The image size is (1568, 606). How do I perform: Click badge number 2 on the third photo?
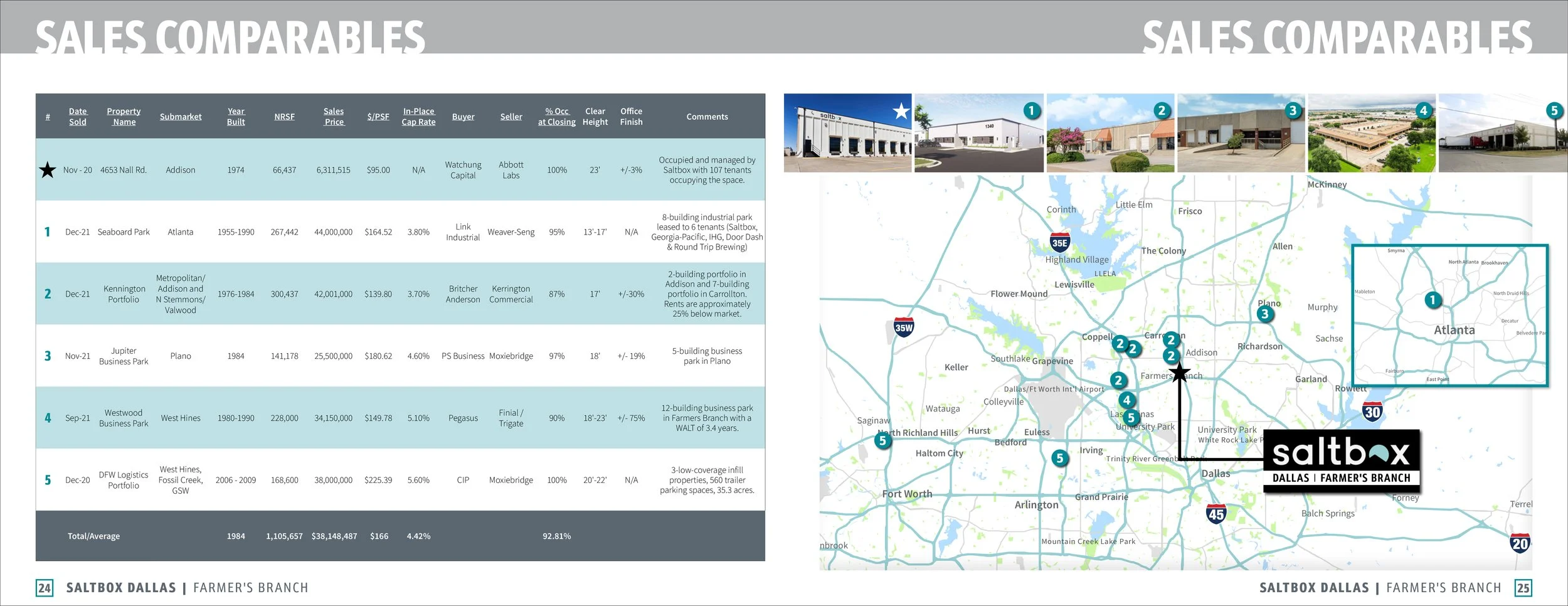[x=1162, y=111]
